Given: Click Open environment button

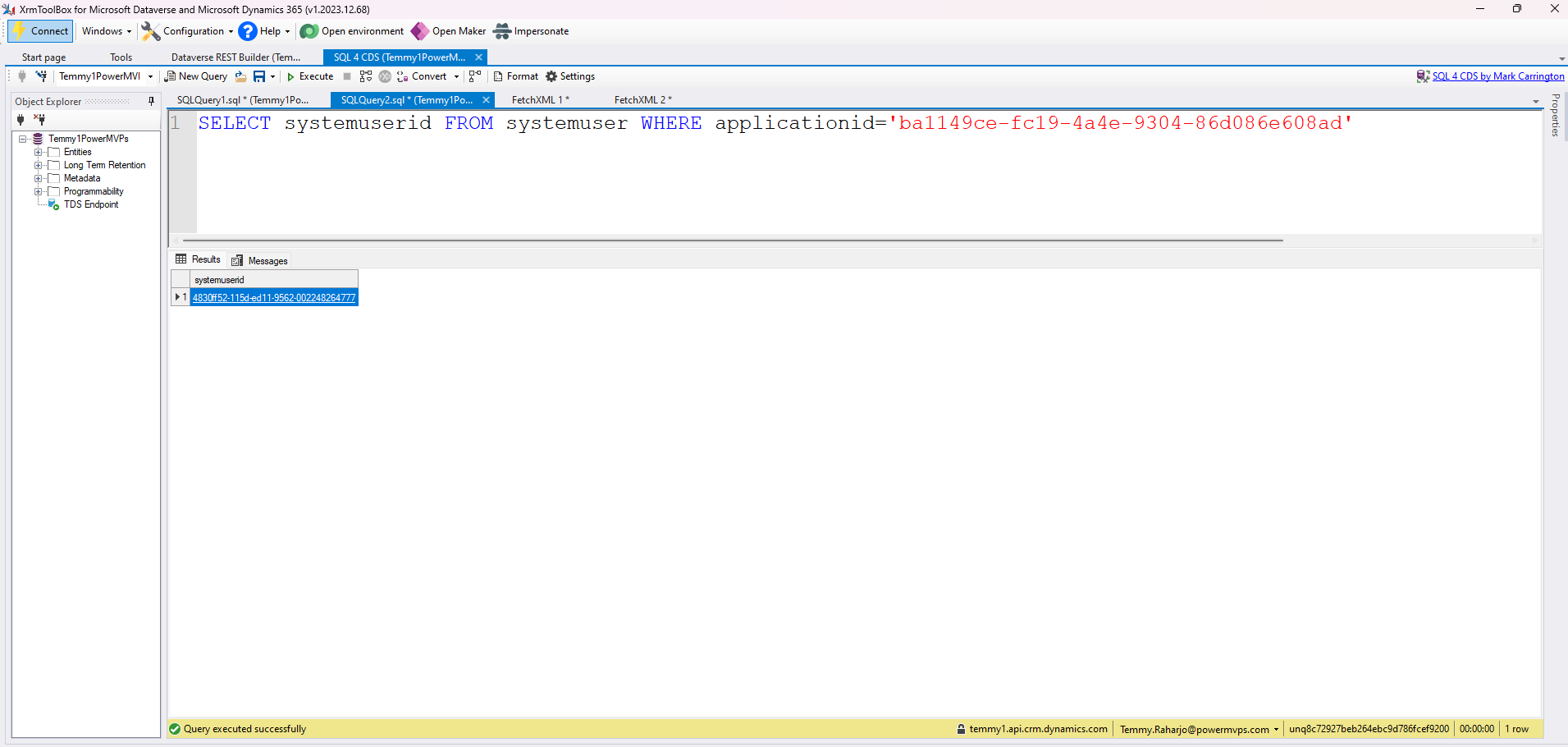Looking at the screenshot, I should coord(352,31).
